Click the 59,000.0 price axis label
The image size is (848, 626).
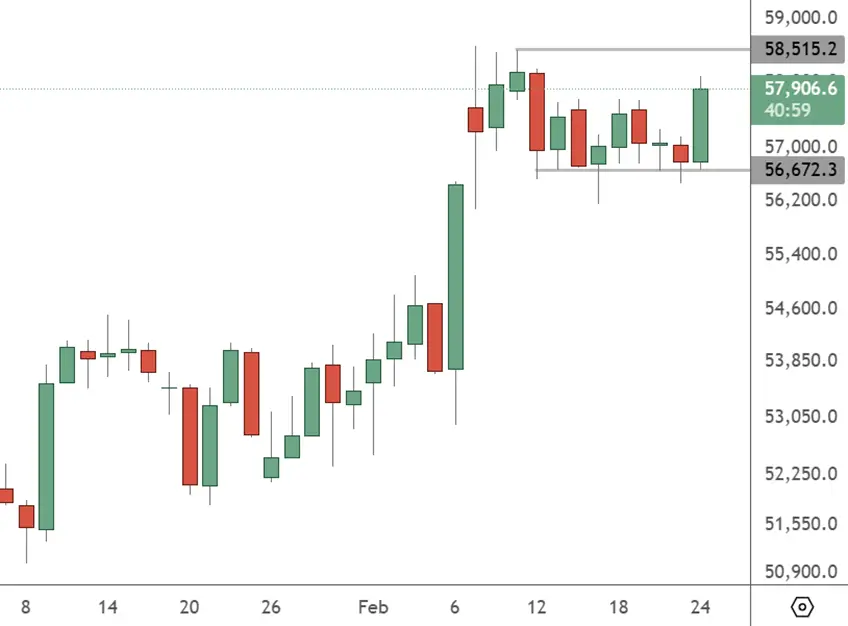click(799, 17)
